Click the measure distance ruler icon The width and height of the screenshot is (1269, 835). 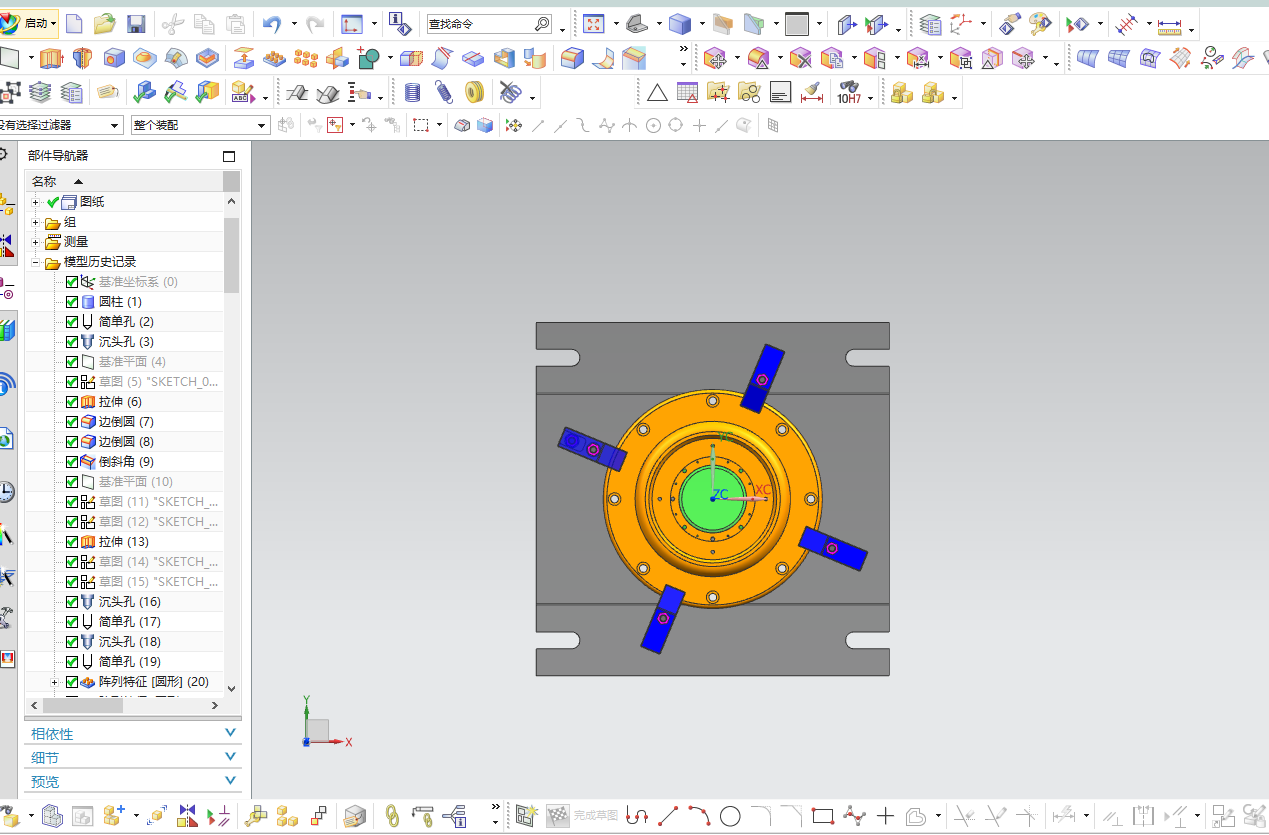[x=1169, y=23]
